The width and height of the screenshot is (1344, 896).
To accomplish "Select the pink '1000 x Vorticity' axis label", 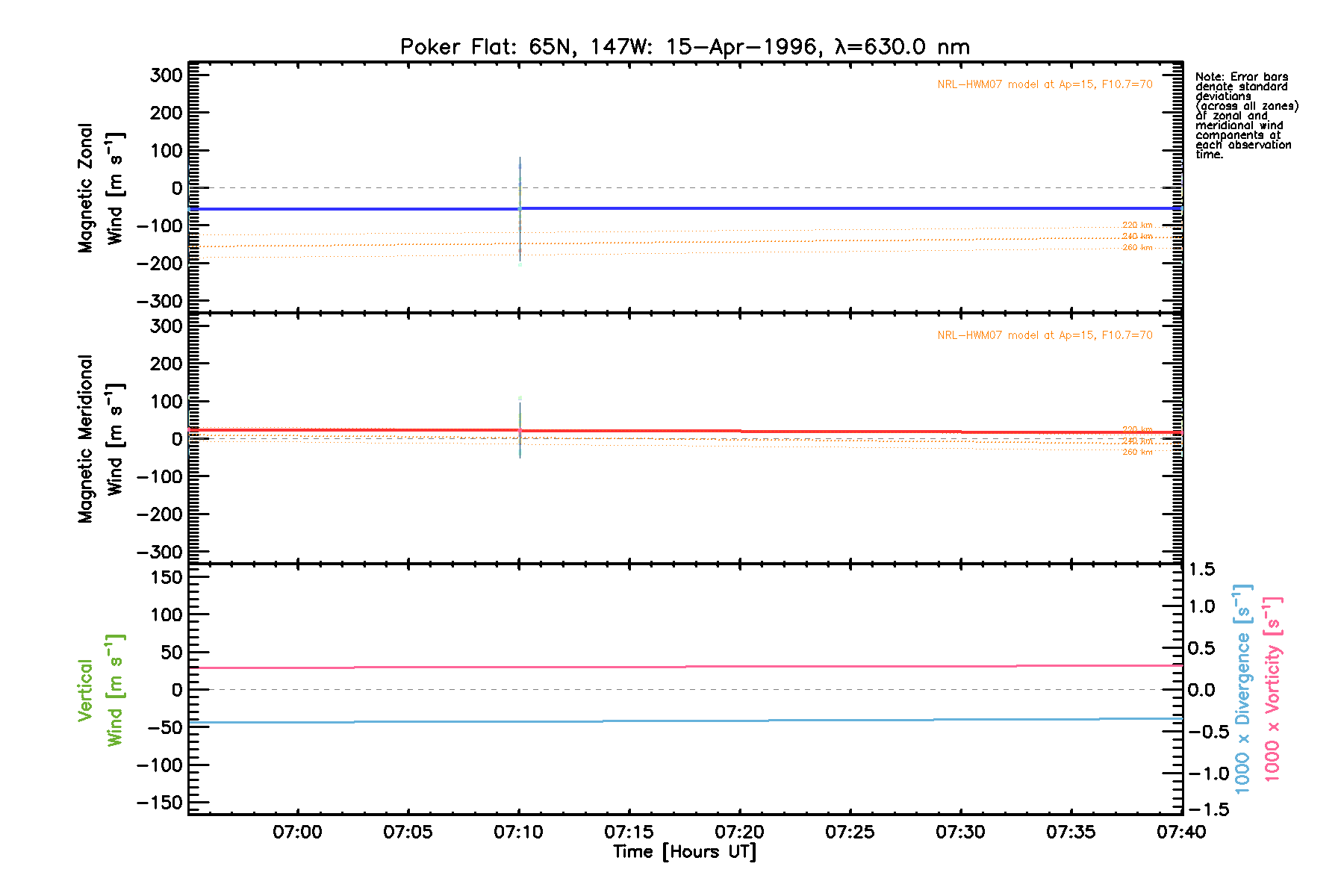I will pos(1272,690).
